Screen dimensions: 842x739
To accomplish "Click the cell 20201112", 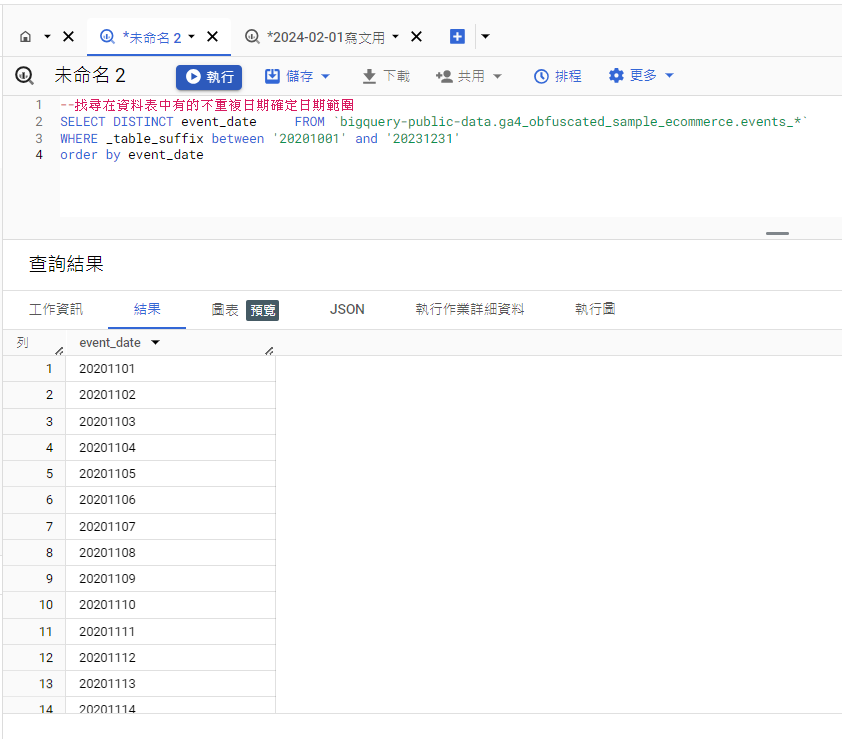I will (x=170, y=658).
